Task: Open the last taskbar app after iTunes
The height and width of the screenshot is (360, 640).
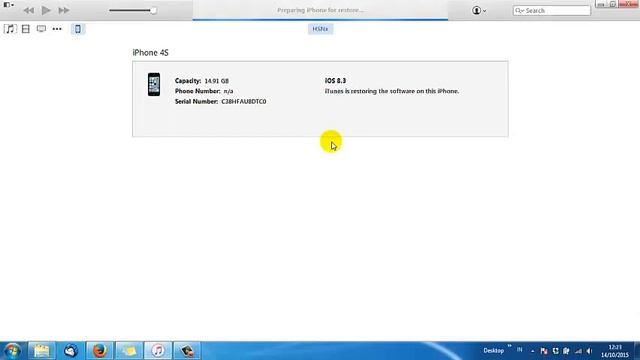Action: 187,351
